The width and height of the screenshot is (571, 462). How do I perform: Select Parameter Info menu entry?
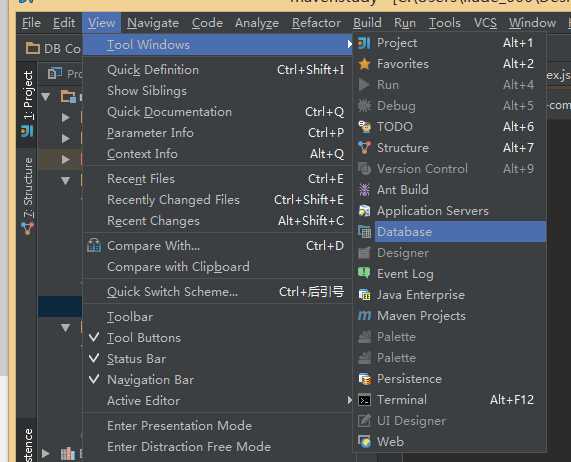click(x=218, y=133)
